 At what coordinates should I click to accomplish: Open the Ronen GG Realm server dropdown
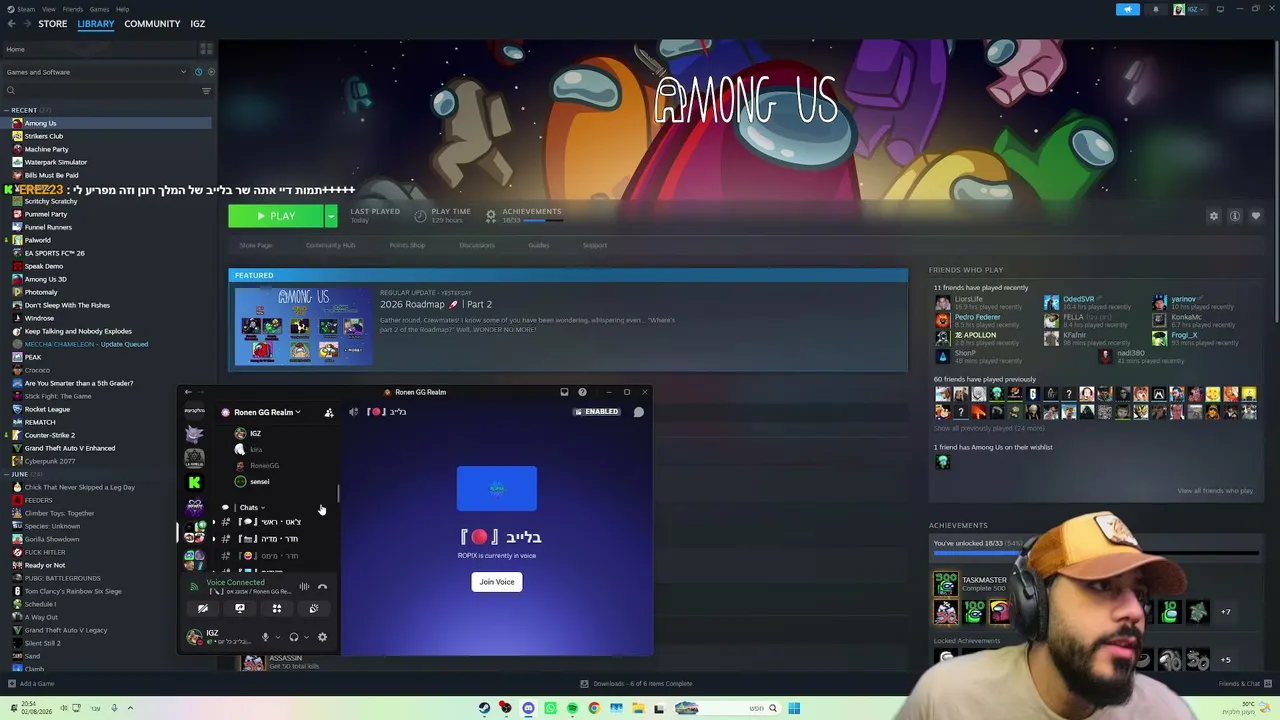coord(267,412)
